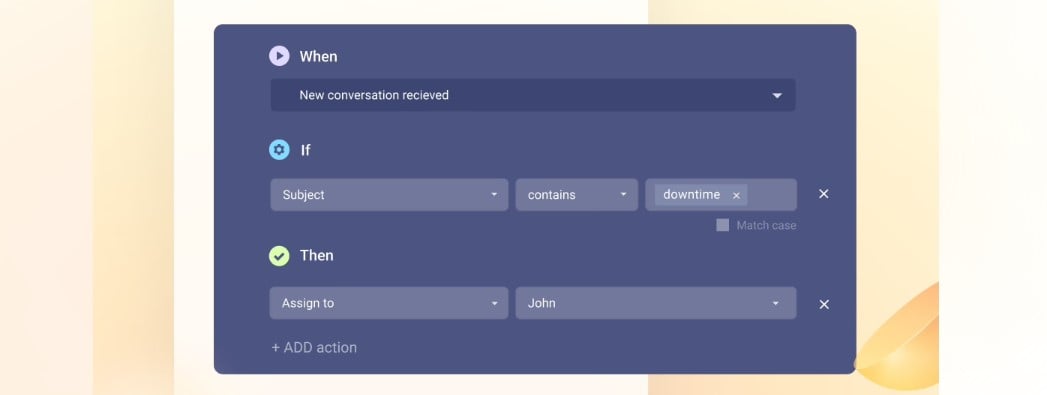Open the Assign to action dropdown

[x=389, y=303]
